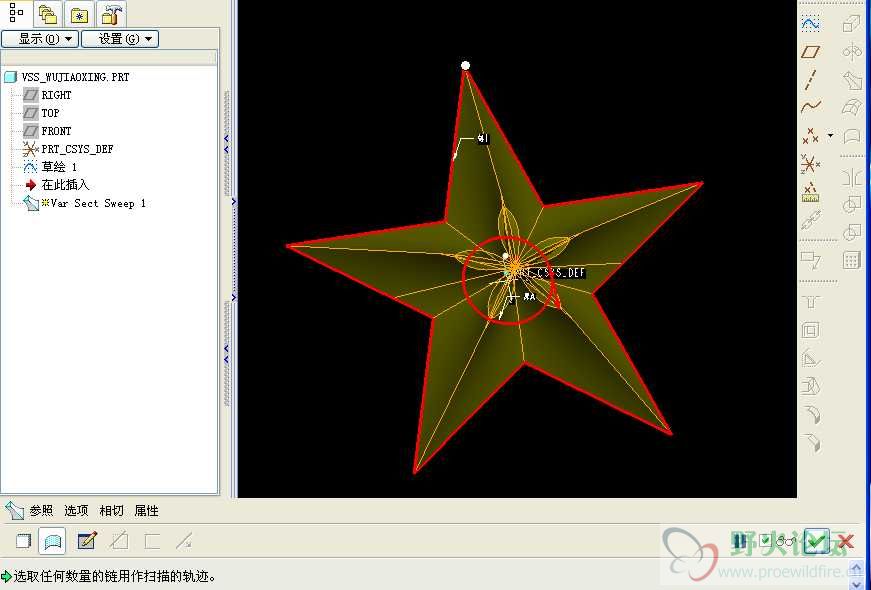Open the model tree navigator tab
871x590 pixels.
click(x=16, y=13)
